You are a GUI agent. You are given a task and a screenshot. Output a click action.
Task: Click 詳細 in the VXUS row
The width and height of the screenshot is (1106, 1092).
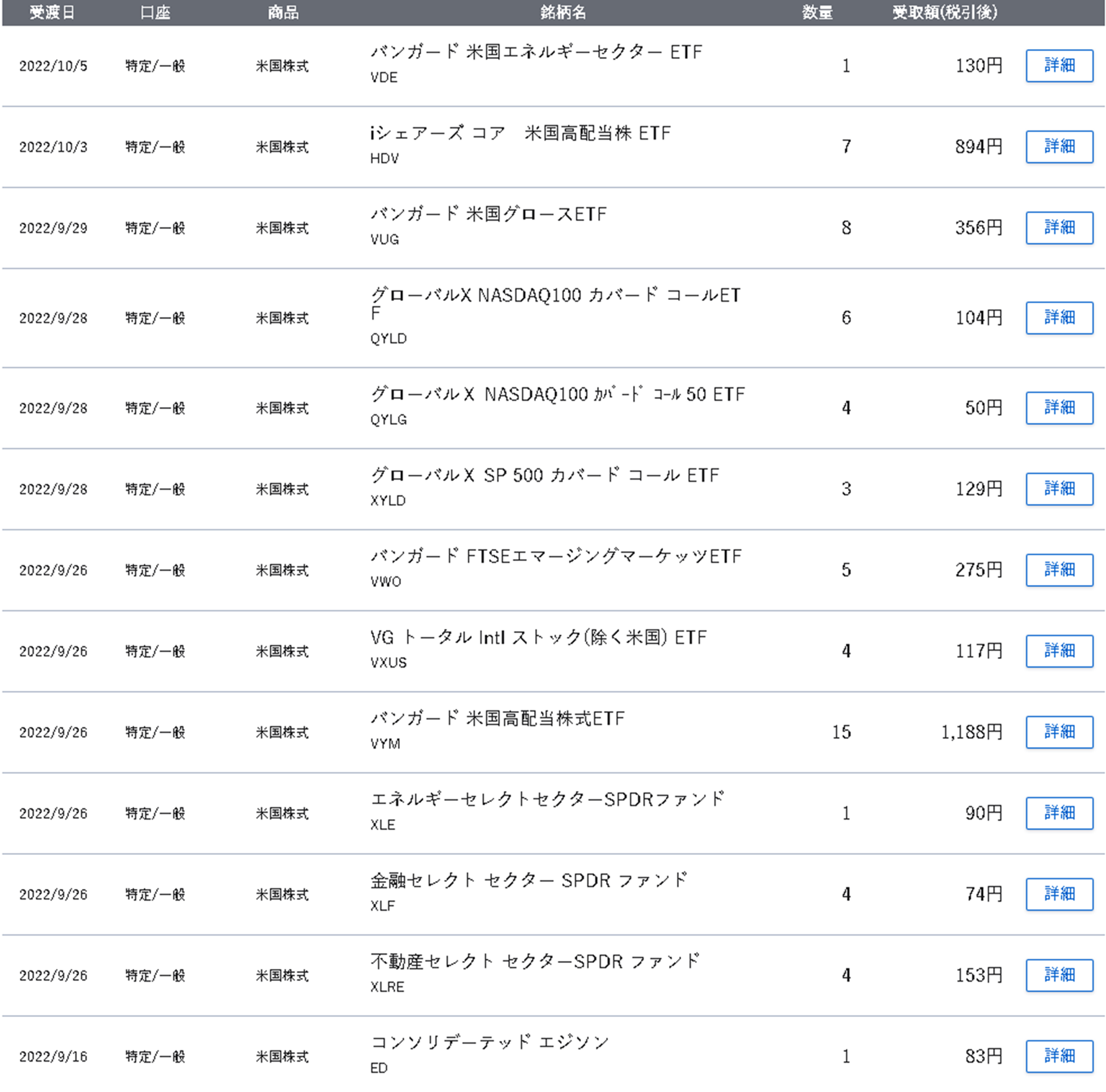pos(1059,651)
